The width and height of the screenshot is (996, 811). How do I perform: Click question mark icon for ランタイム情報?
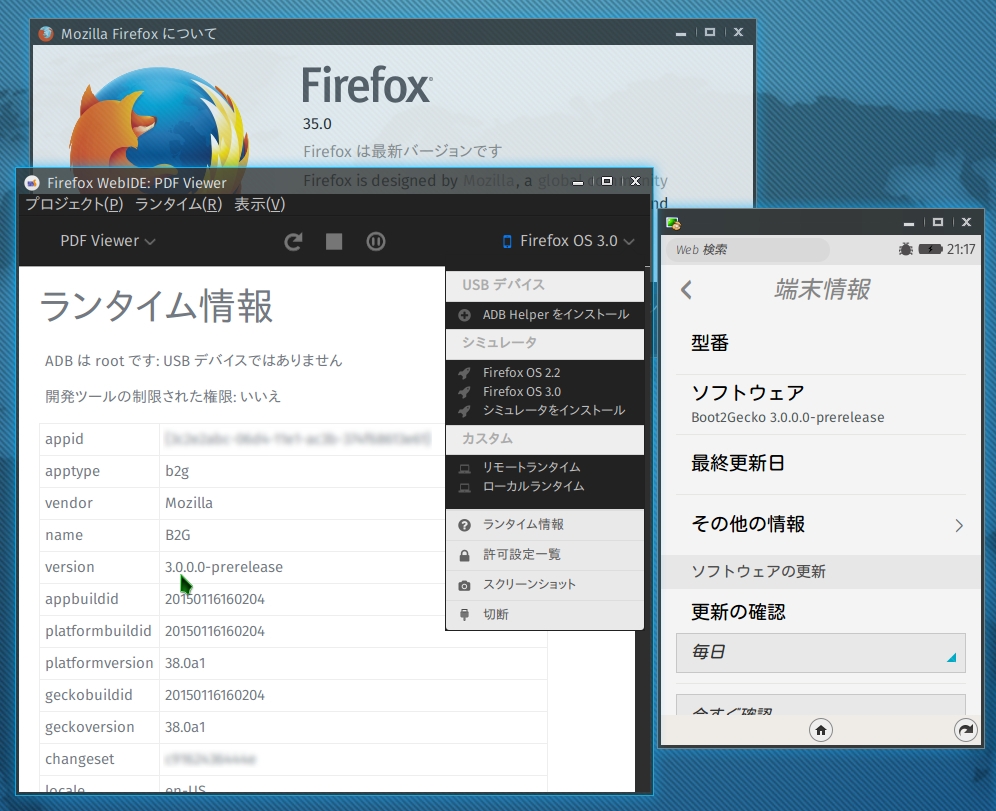464,525
